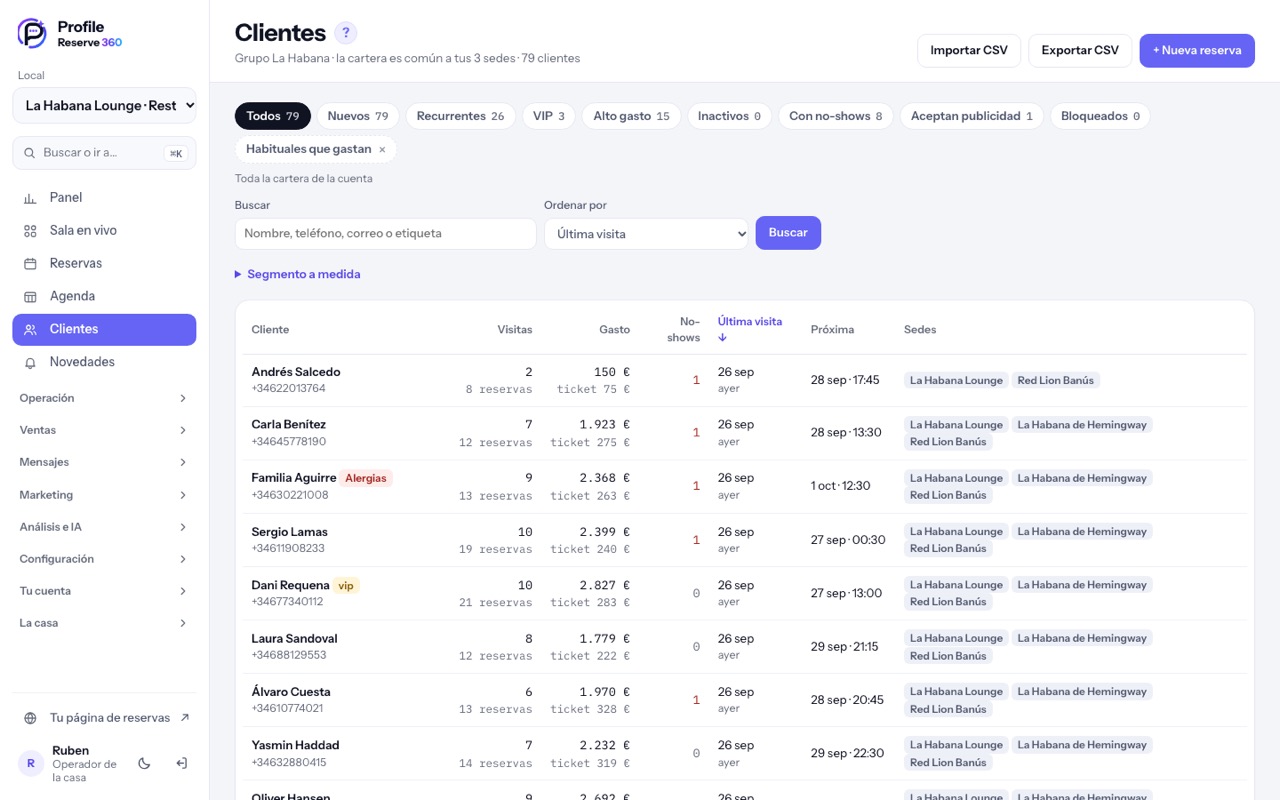Open client Laura Sandoval

tap(295, 639)
